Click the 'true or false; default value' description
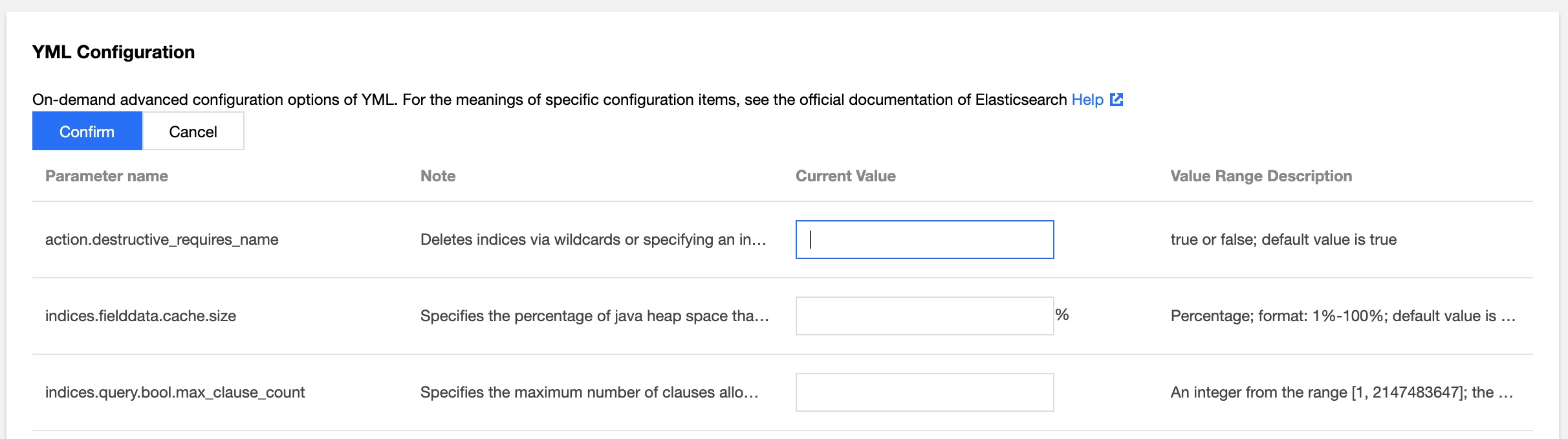1568x439 pixels. (x=1283, y=240)
